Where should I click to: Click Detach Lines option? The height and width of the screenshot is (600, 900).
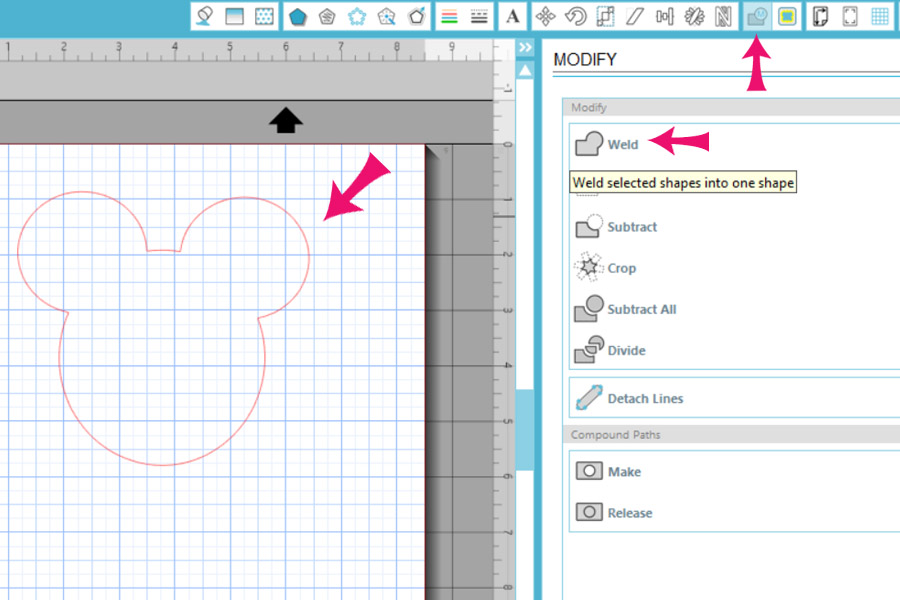pyautogui.click(x=629, y=398)
